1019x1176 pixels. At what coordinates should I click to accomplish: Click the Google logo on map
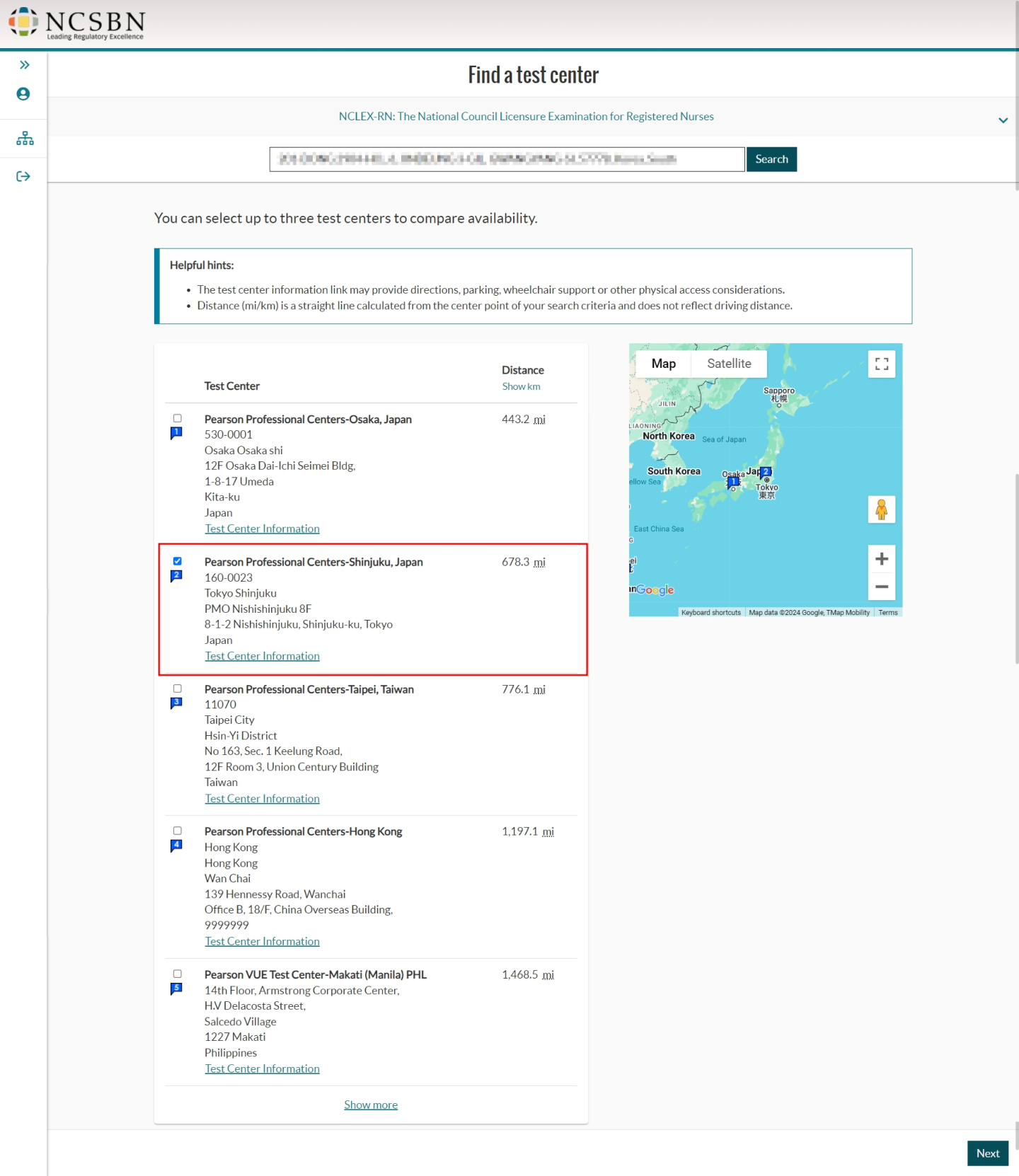coord(655,590)
